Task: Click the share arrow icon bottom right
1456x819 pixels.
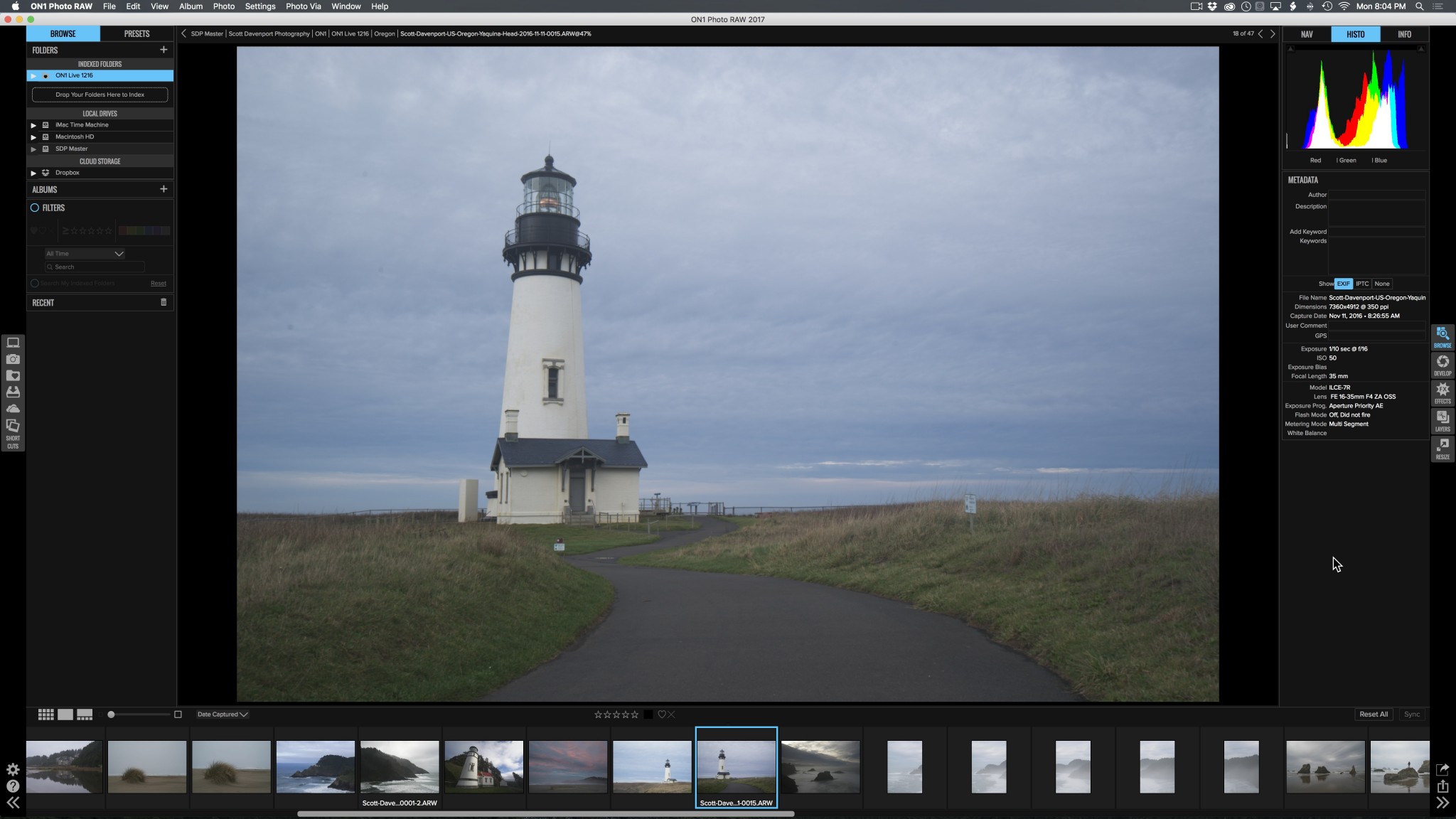Action: [x=1442, y=769]
